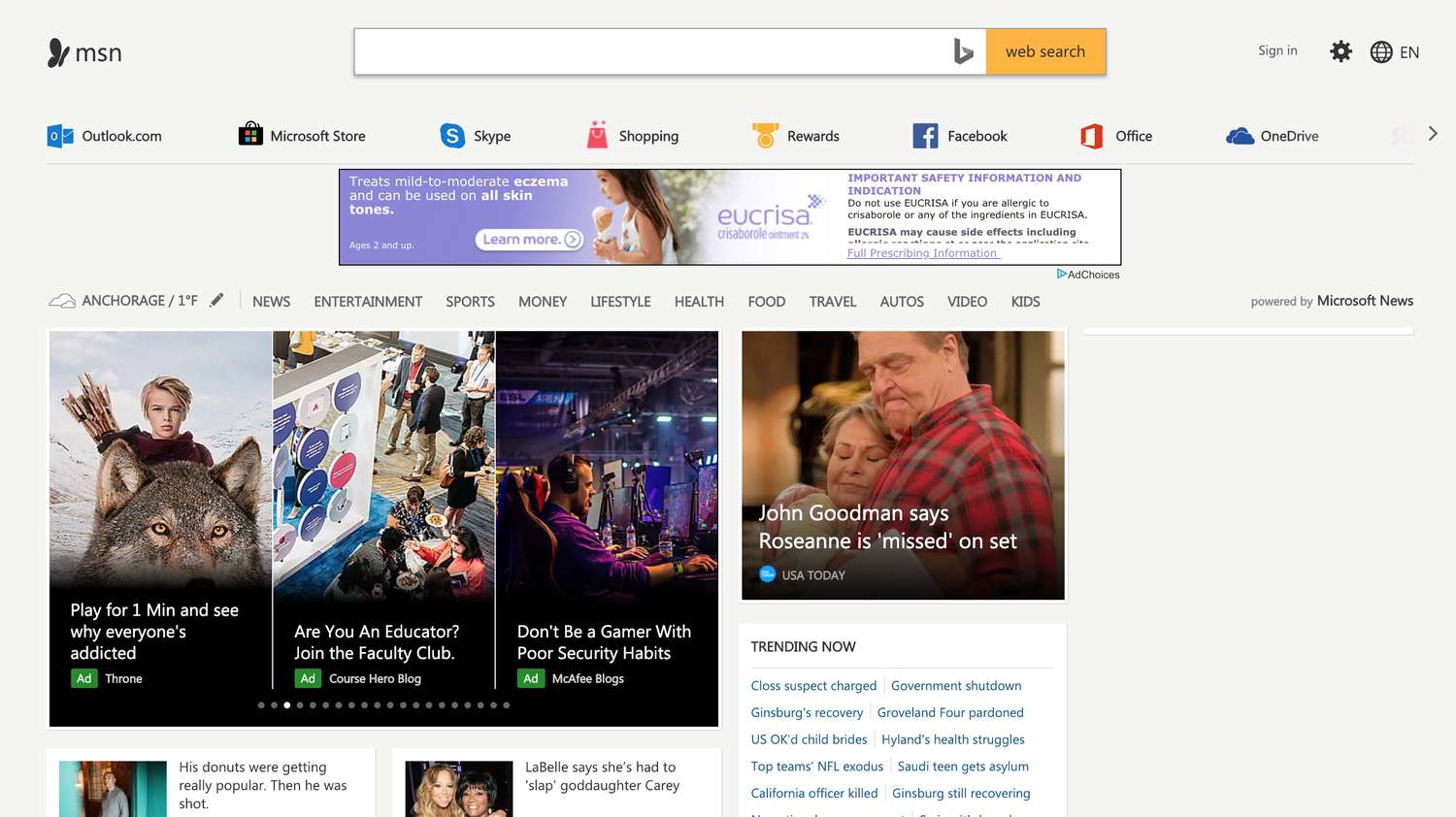Open the EN language selector
The width and height of the screenshot is (1456, 817).
coord(1409,52)
